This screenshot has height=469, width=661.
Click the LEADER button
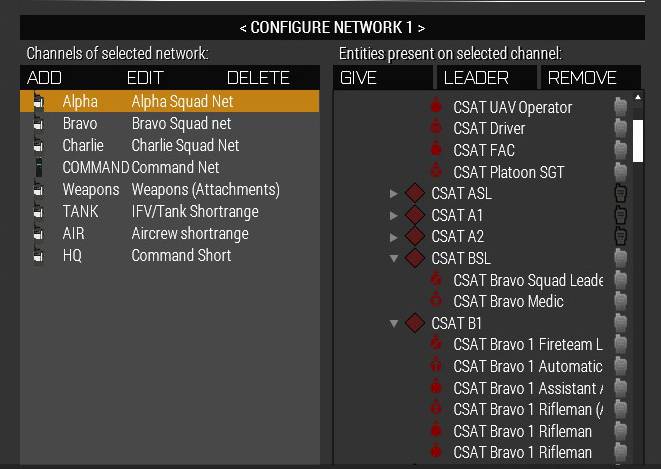(x=487, y=78)
